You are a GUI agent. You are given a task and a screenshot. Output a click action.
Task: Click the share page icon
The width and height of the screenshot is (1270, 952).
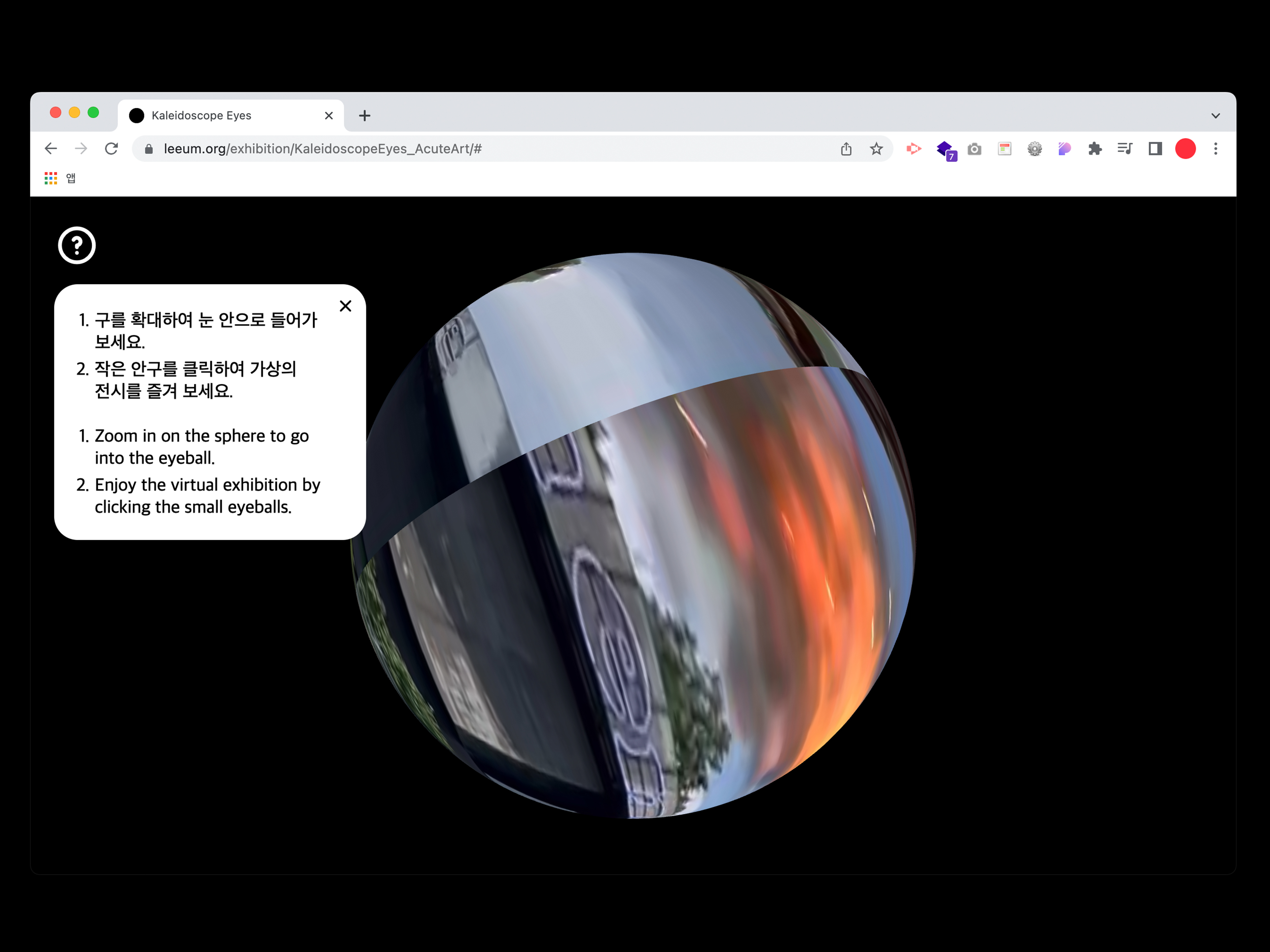(846, 149)
